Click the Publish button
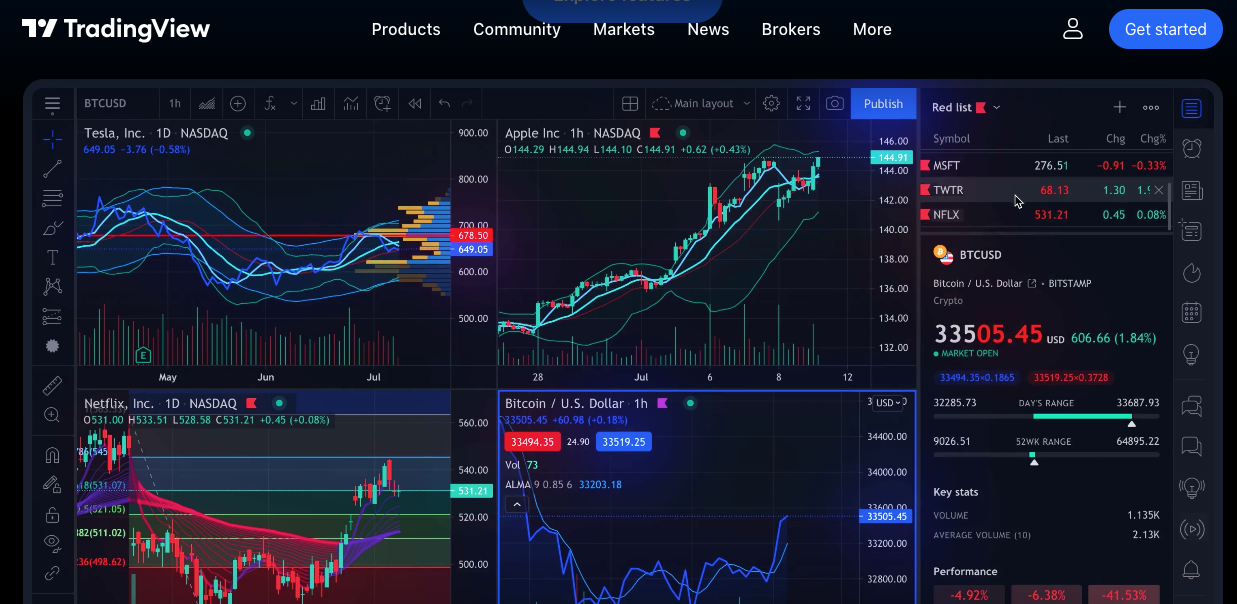The height and width of the screenshot is (604, 1237). click(x=883, y=103)
